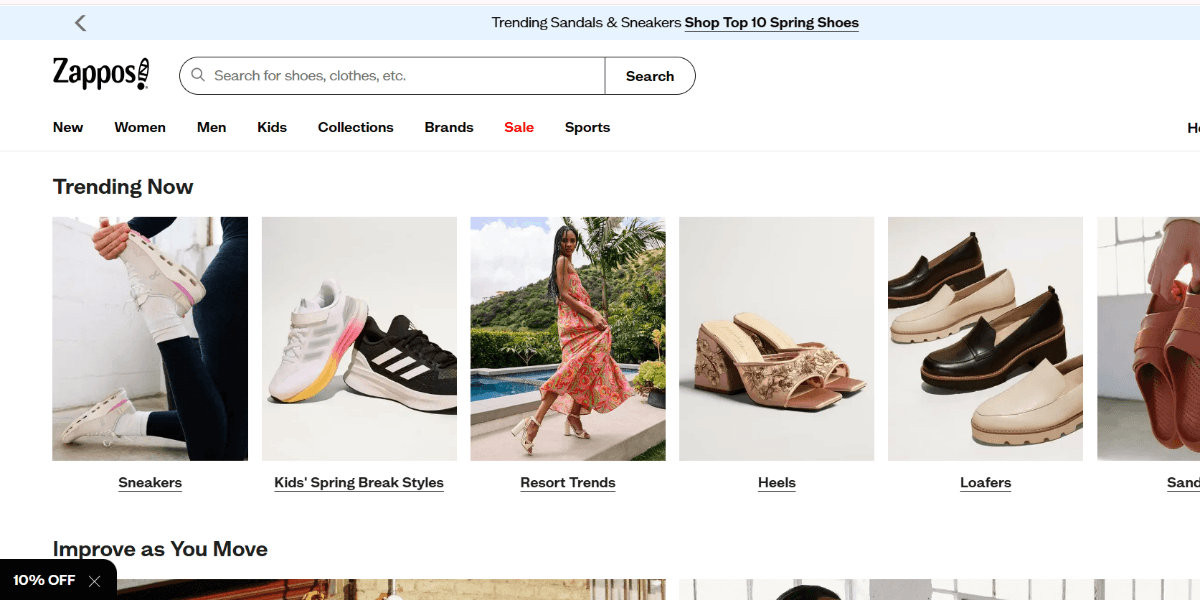Click the back chevron above the banner

click(80, 21)
